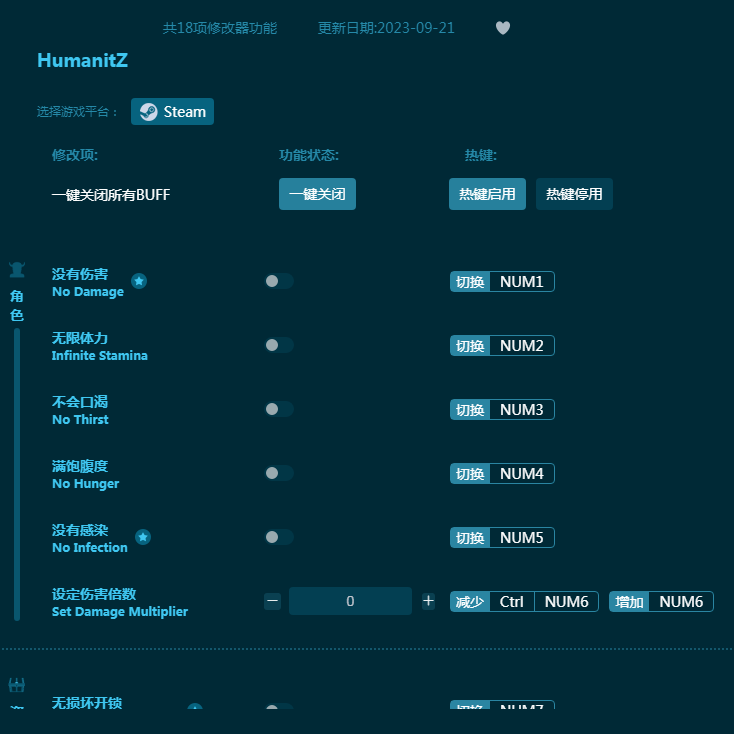Select the character category icon in sidebar

(x=17, y=270)
